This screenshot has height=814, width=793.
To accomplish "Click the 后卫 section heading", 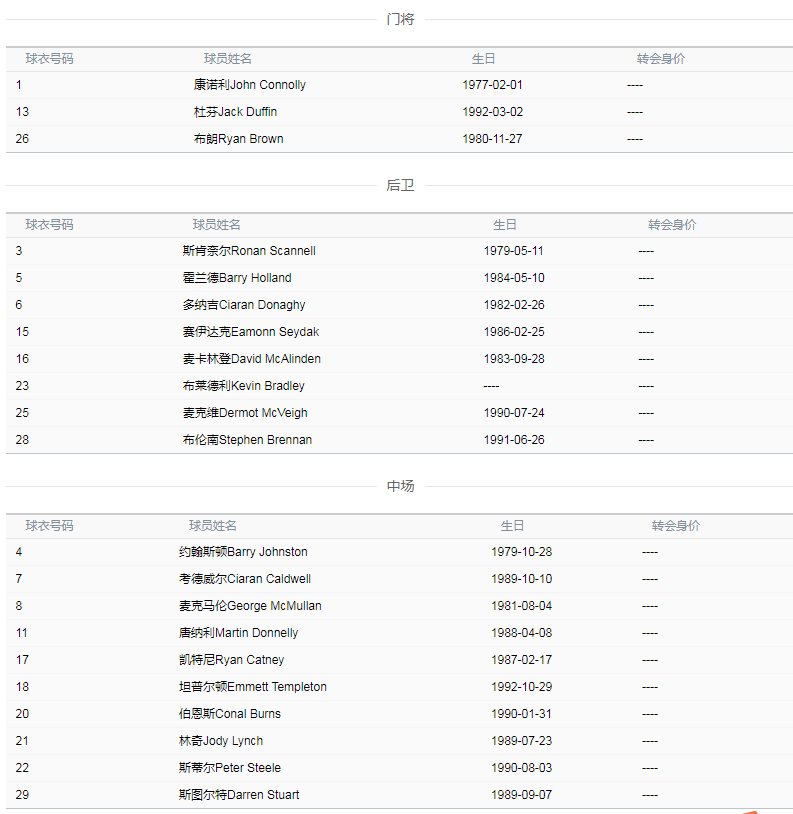I will pyautogui.click(x=400, y=185).
